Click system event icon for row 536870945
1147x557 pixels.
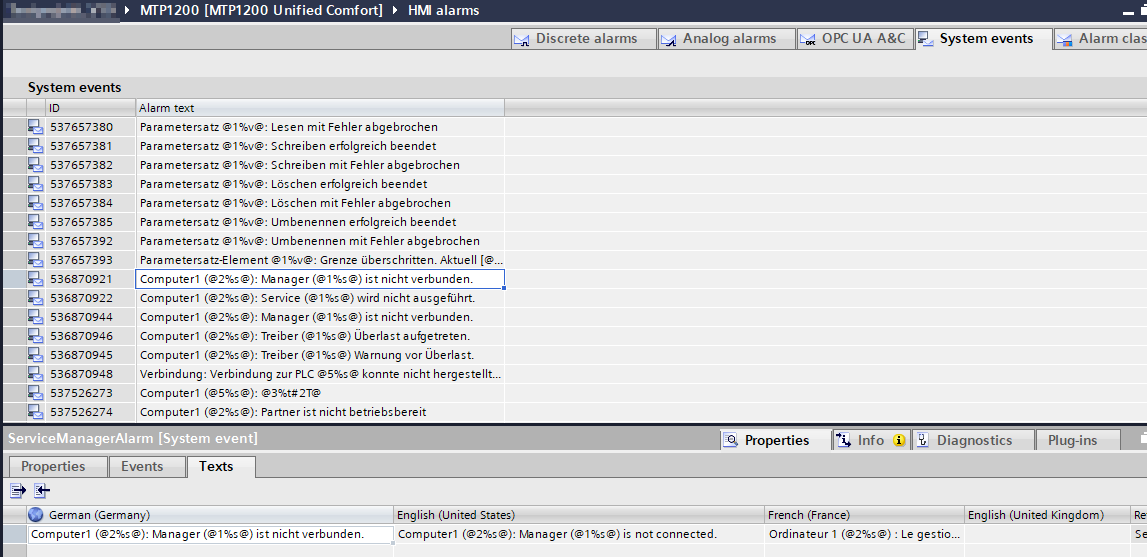coord(35,355)
